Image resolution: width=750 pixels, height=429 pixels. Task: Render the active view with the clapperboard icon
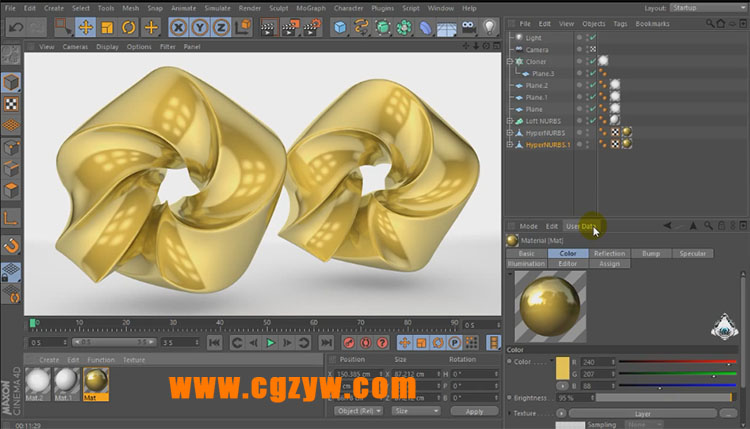point(269,27)
